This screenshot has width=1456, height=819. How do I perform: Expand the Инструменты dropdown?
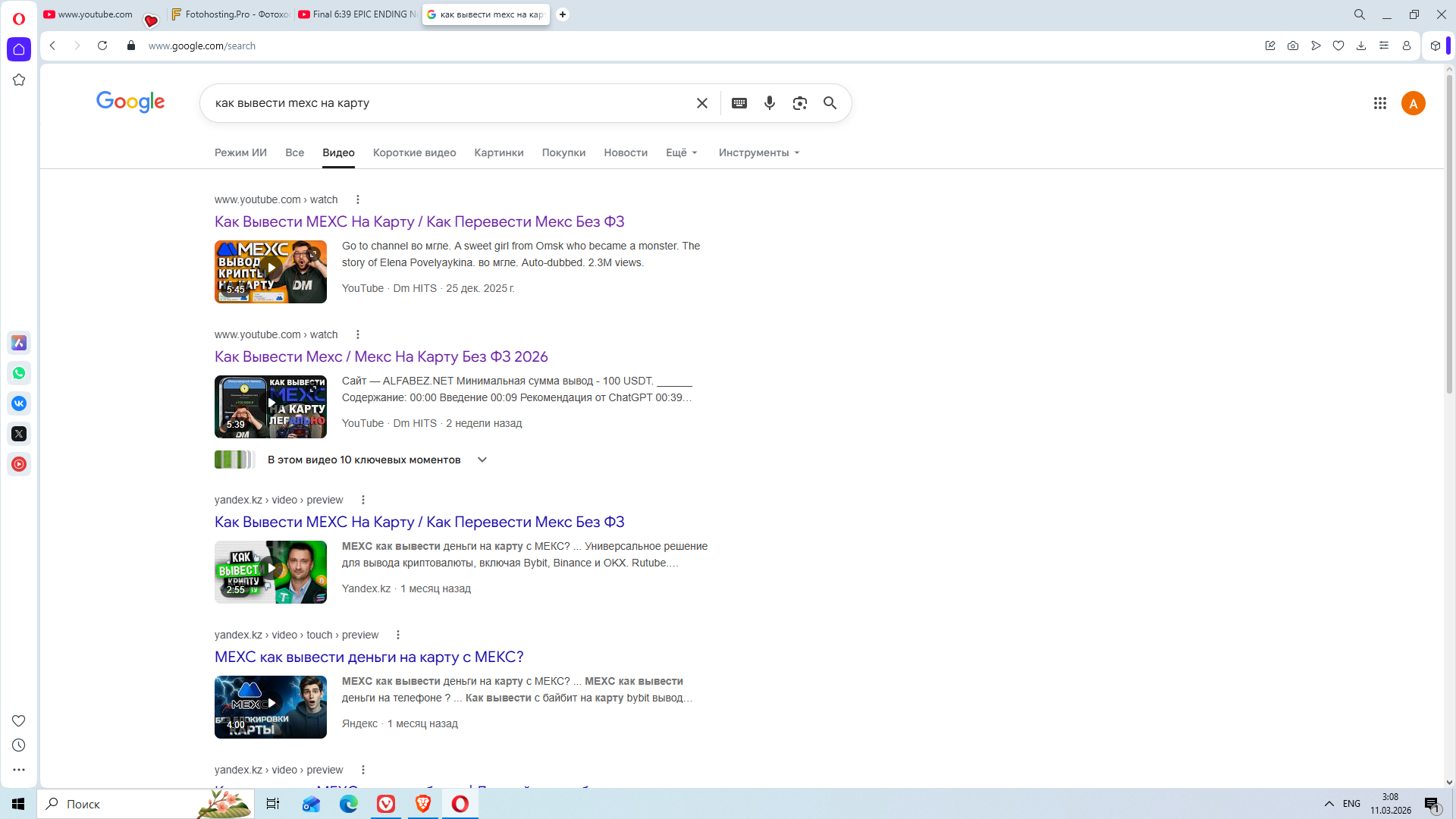coord(758,152)
